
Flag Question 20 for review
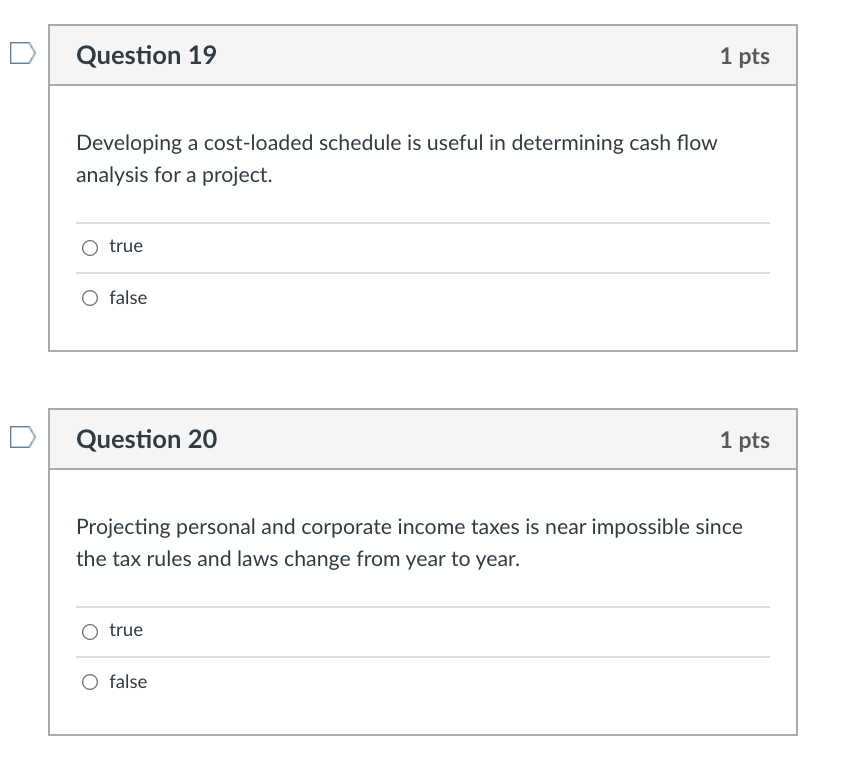(22, 437)
